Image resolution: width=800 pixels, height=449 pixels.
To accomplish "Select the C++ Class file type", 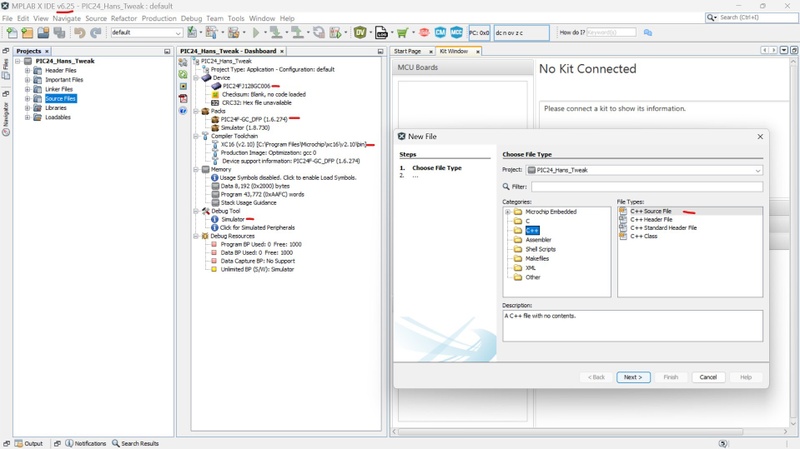I will click(643, 236).
